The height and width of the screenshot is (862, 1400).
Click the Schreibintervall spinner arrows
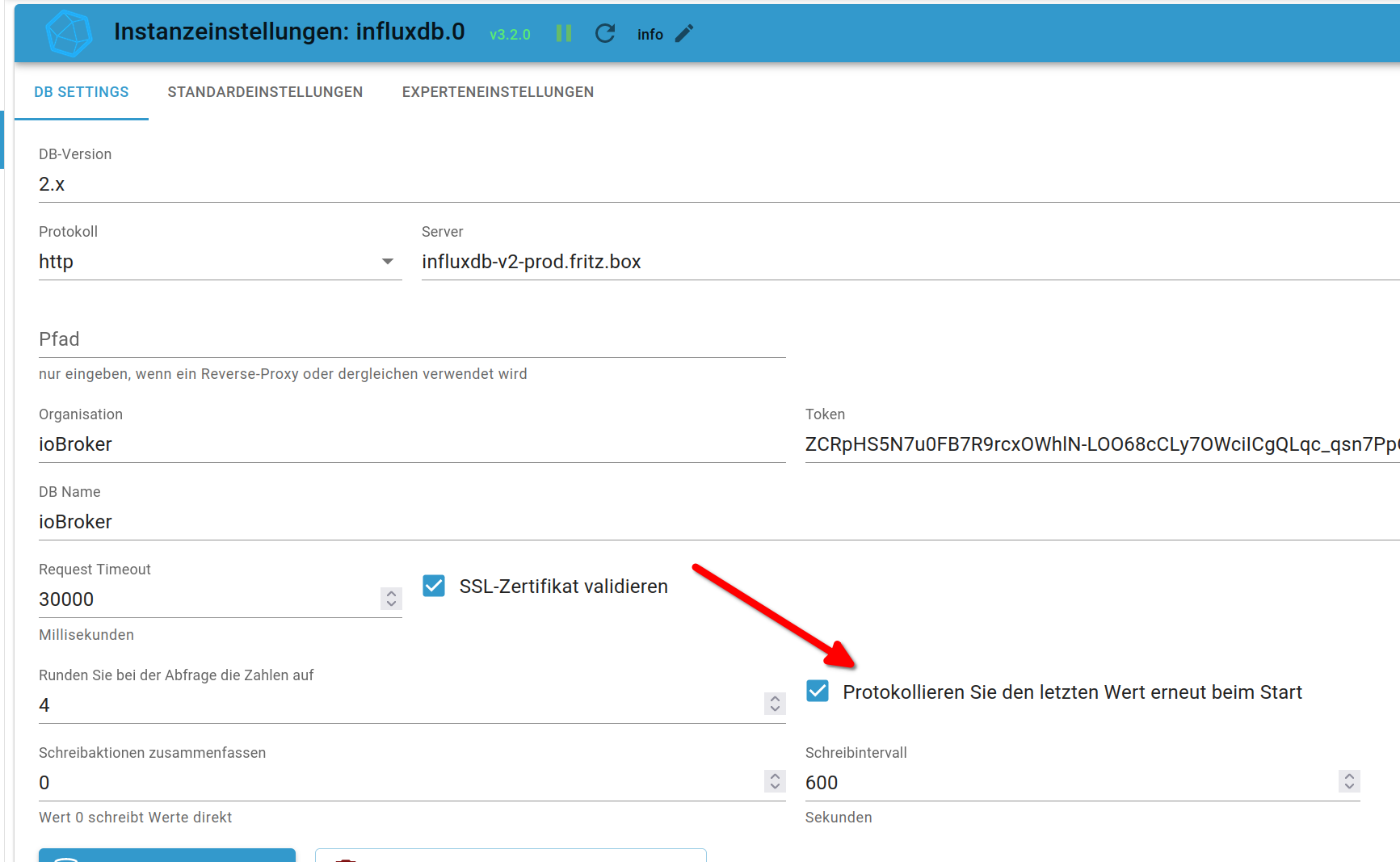click(x=1349, y=781)
